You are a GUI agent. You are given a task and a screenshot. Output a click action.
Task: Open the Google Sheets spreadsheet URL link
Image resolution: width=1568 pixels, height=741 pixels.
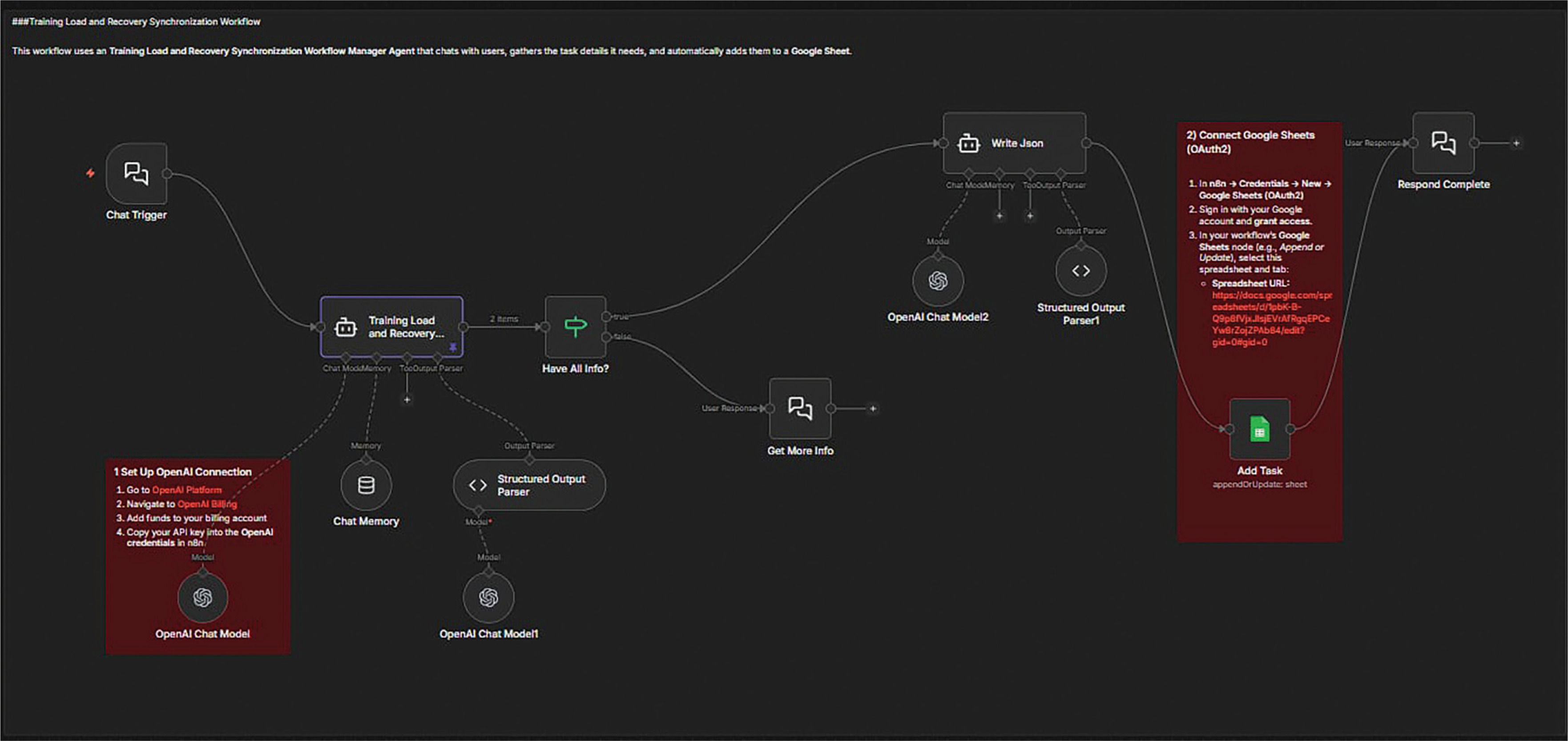pyautogui.click(x=1271, y=318)
